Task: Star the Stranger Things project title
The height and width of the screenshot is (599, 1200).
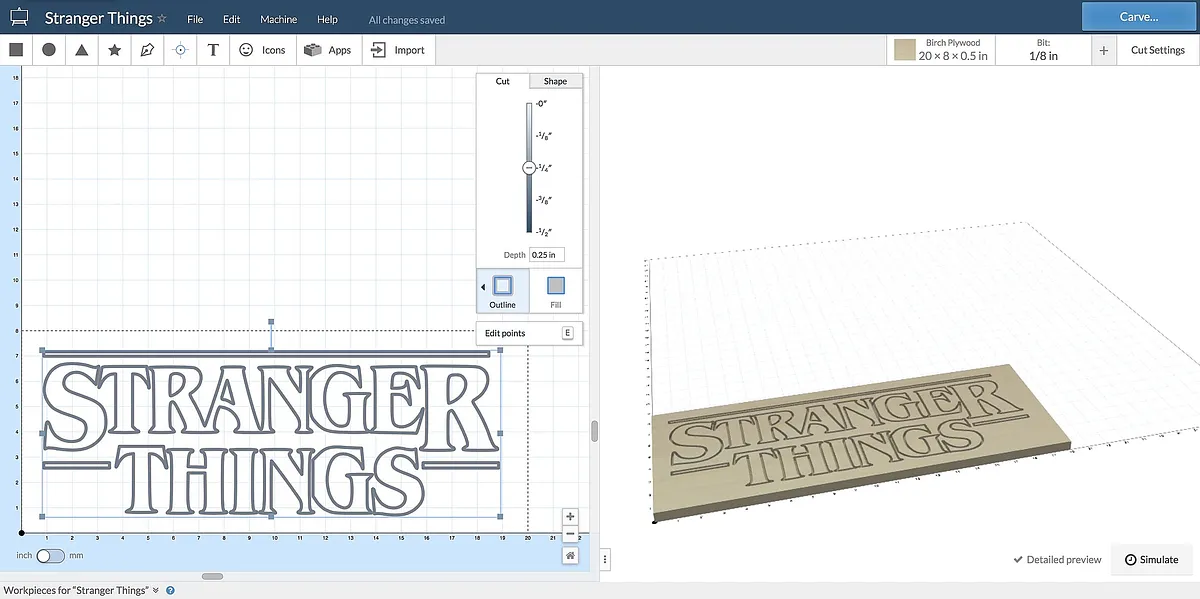Action: click(162, 18)
